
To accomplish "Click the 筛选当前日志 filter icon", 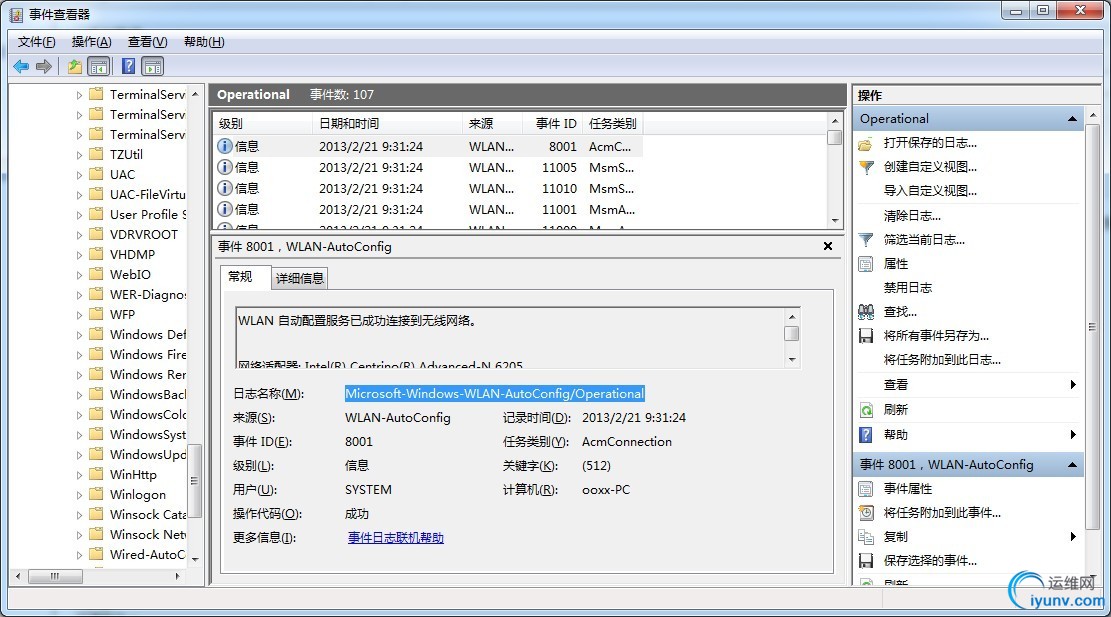I will click(866, 240).
